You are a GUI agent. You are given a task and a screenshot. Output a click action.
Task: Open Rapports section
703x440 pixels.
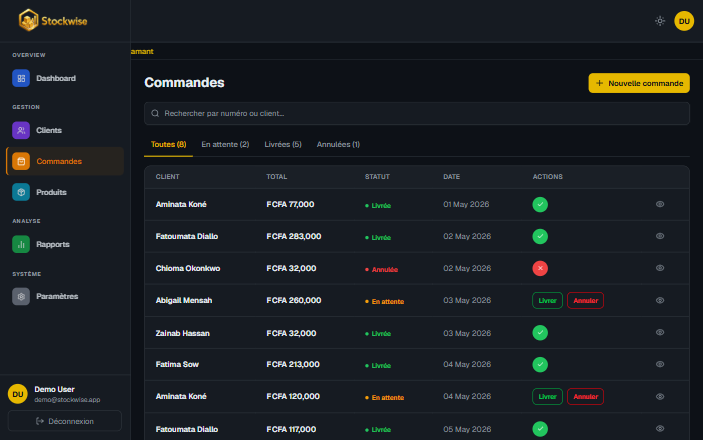(65, 244)
